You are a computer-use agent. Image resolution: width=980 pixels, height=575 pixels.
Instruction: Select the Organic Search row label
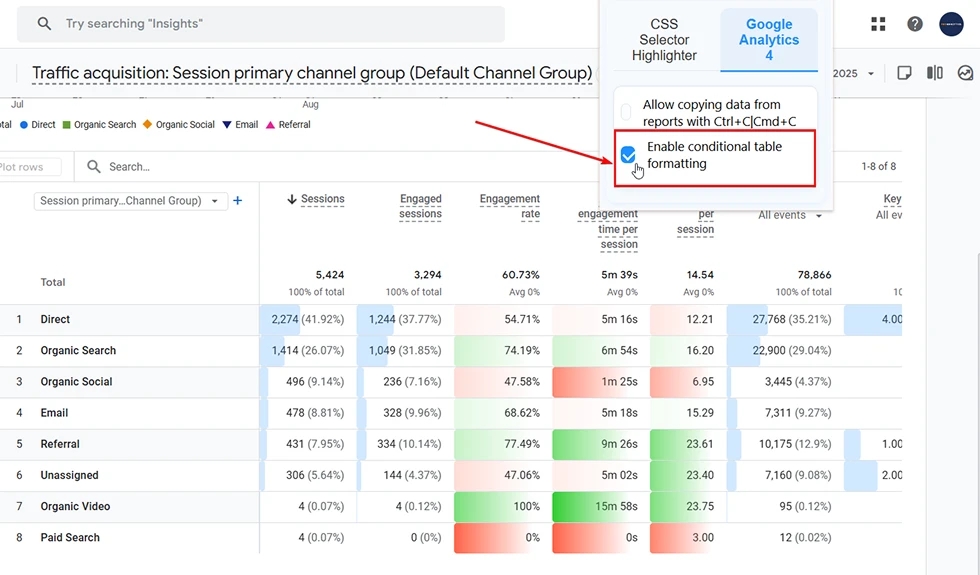pos(78,351)
